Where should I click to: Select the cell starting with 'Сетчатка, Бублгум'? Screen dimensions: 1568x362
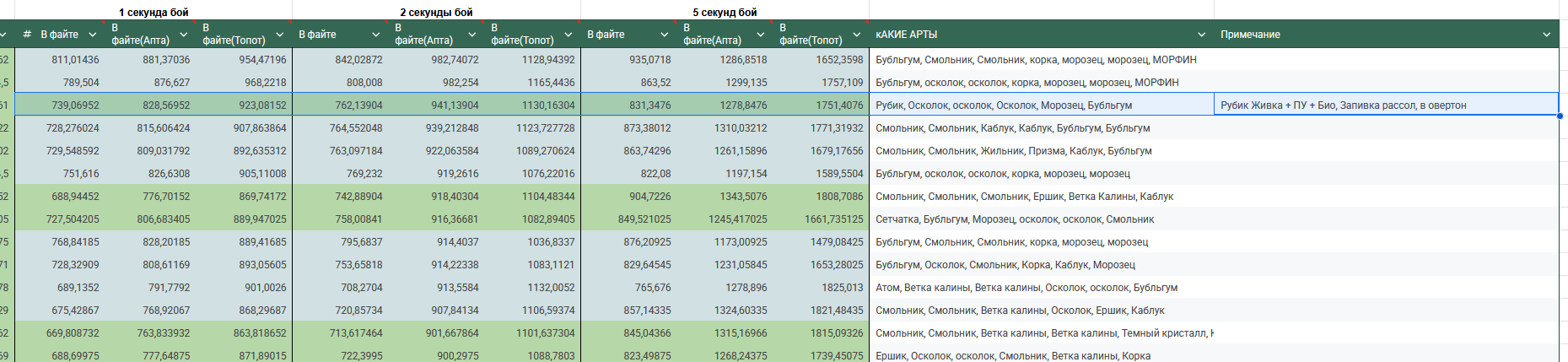1042,219
